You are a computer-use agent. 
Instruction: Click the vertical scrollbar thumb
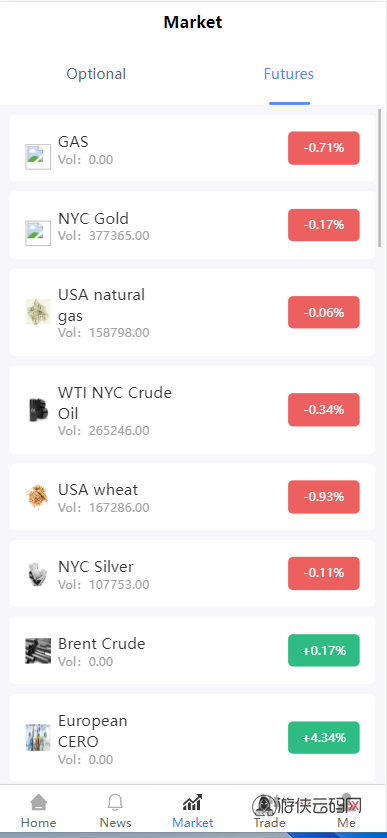coord(380,177)
